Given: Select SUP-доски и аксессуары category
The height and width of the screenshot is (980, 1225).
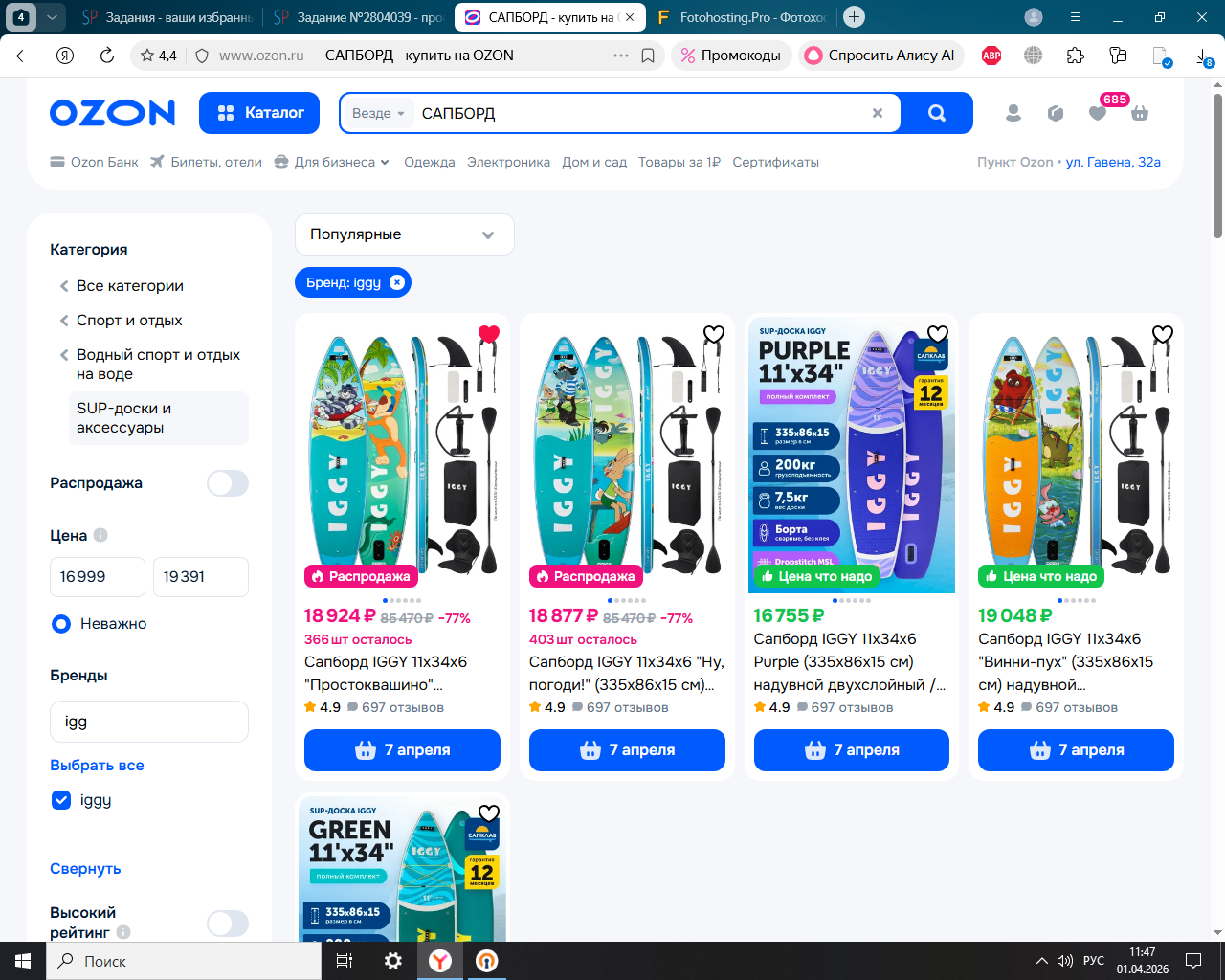Looking at the screenshot, I should coord(159,418).
